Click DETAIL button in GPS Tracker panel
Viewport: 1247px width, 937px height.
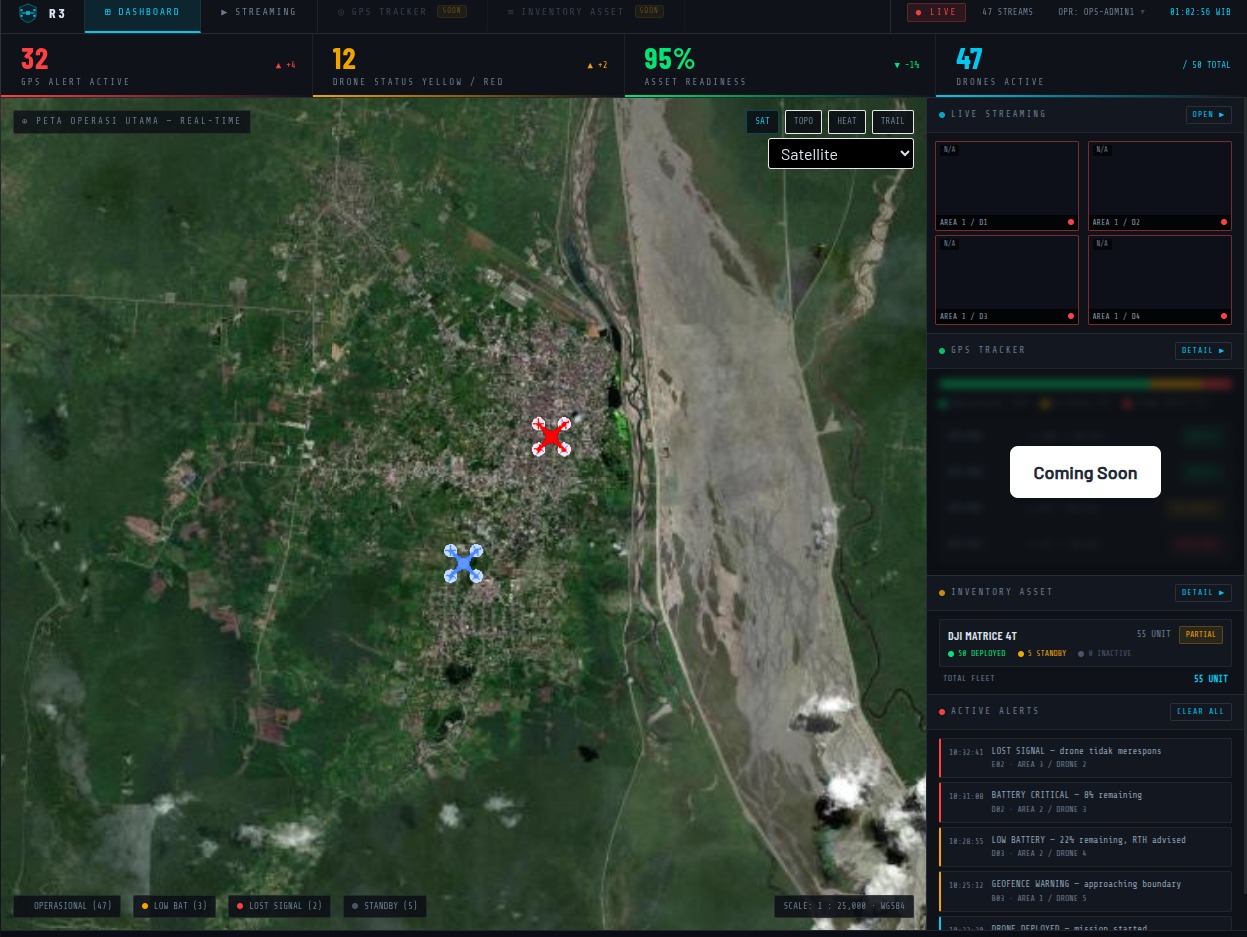pyautogui.click(x=1203, y=351)
